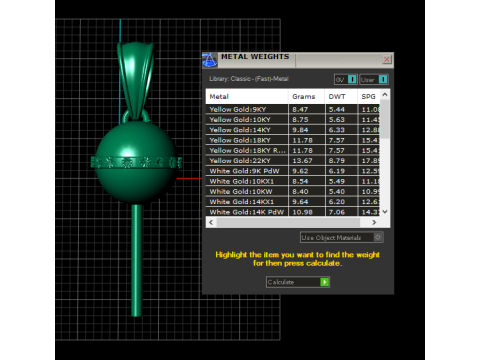480x360 pixels.
Task: Select the Yellow Gold:22KY row
Action: point(293,161)
